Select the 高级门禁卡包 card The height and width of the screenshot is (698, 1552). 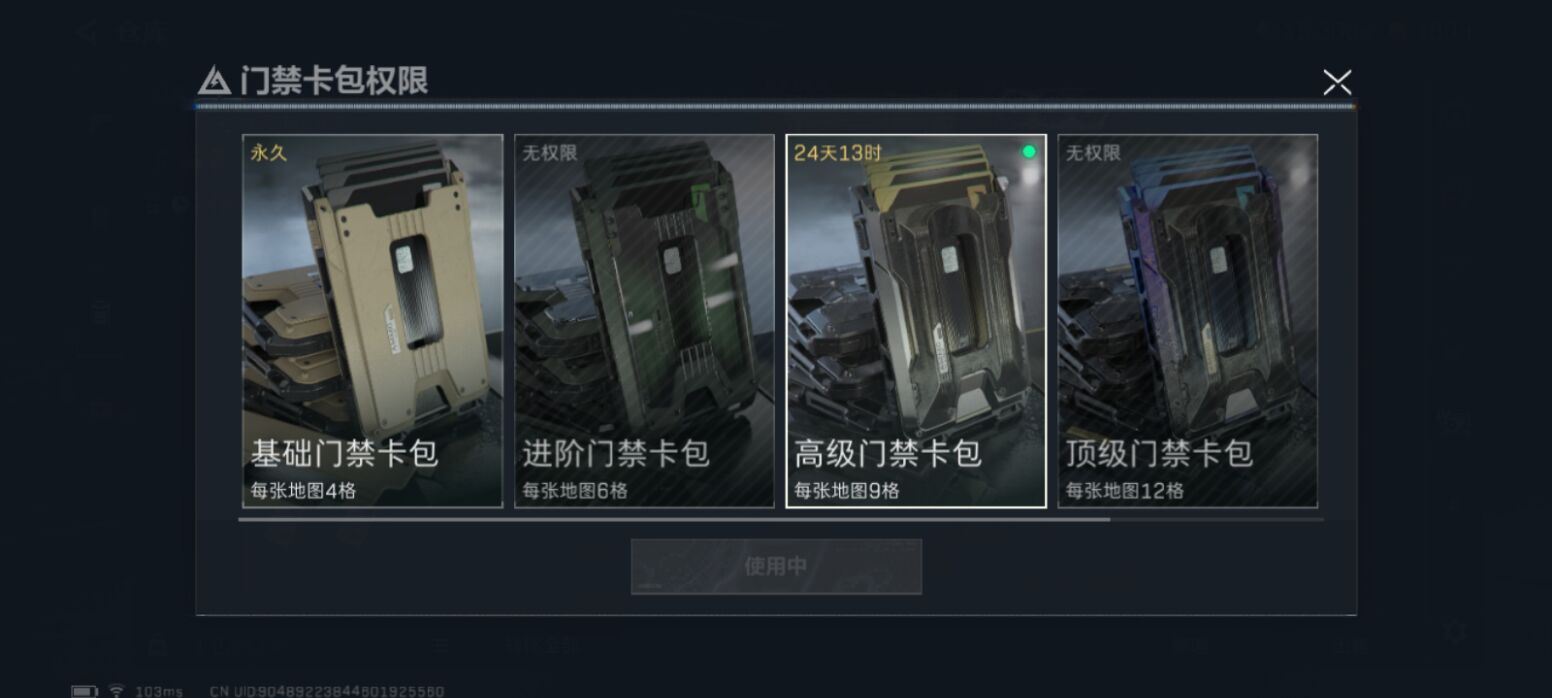point(916,321)
